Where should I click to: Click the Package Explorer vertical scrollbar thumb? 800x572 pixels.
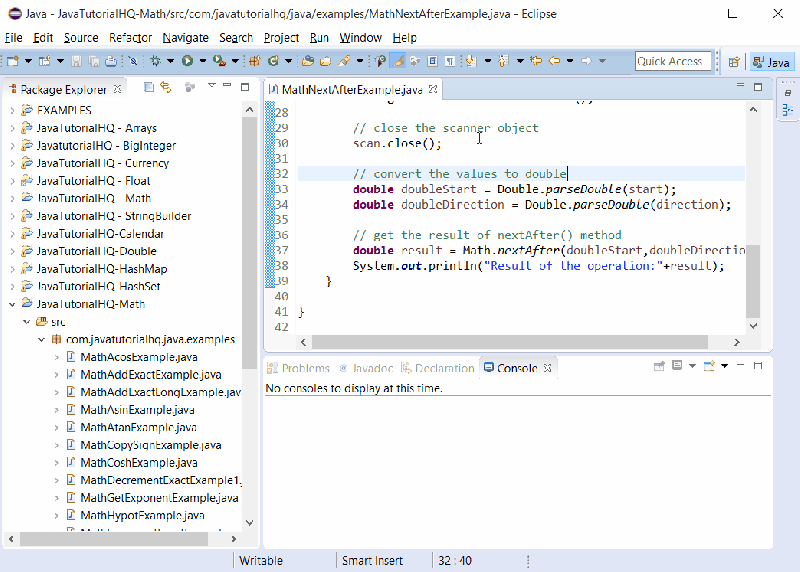[249, 243]
